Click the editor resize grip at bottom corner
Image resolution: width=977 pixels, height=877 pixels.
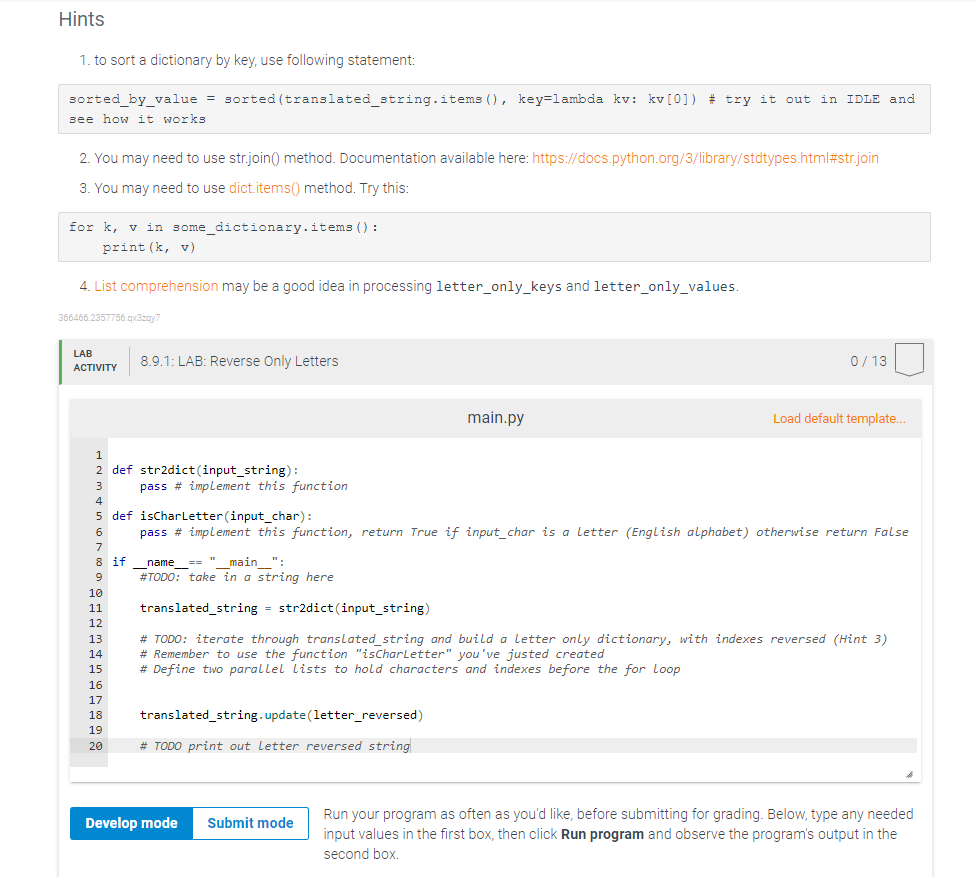909,774
